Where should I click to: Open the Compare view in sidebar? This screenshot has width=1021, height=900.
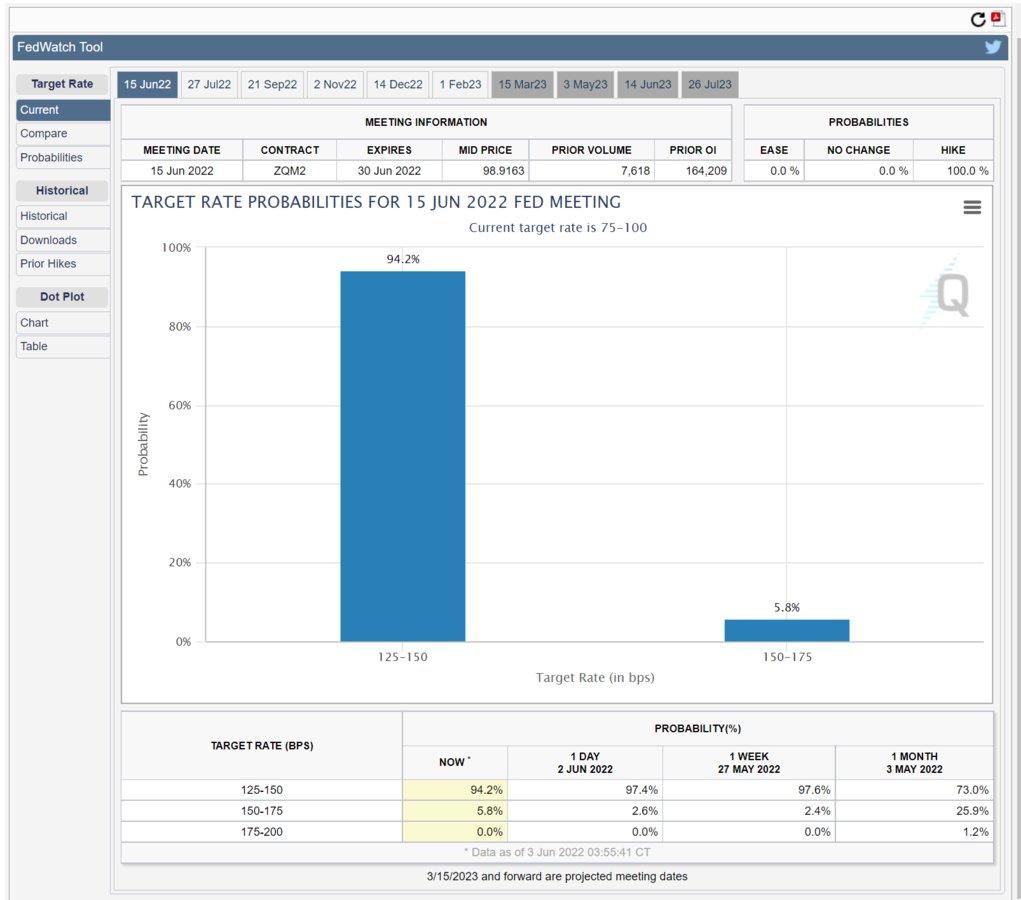pyautogui.click(x=44, y=133)
